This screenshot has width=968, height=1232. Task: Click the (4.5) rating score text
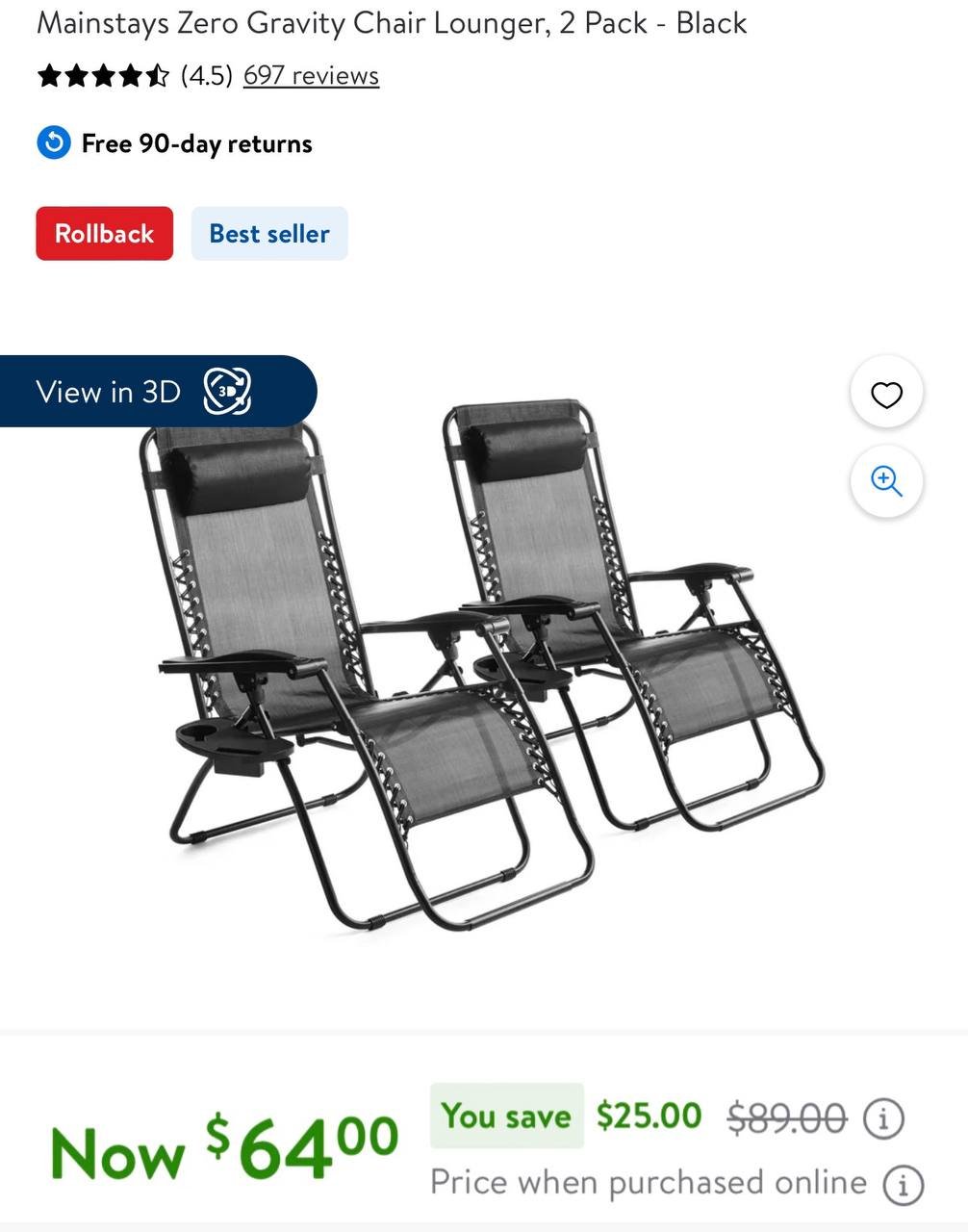point(207,75)
